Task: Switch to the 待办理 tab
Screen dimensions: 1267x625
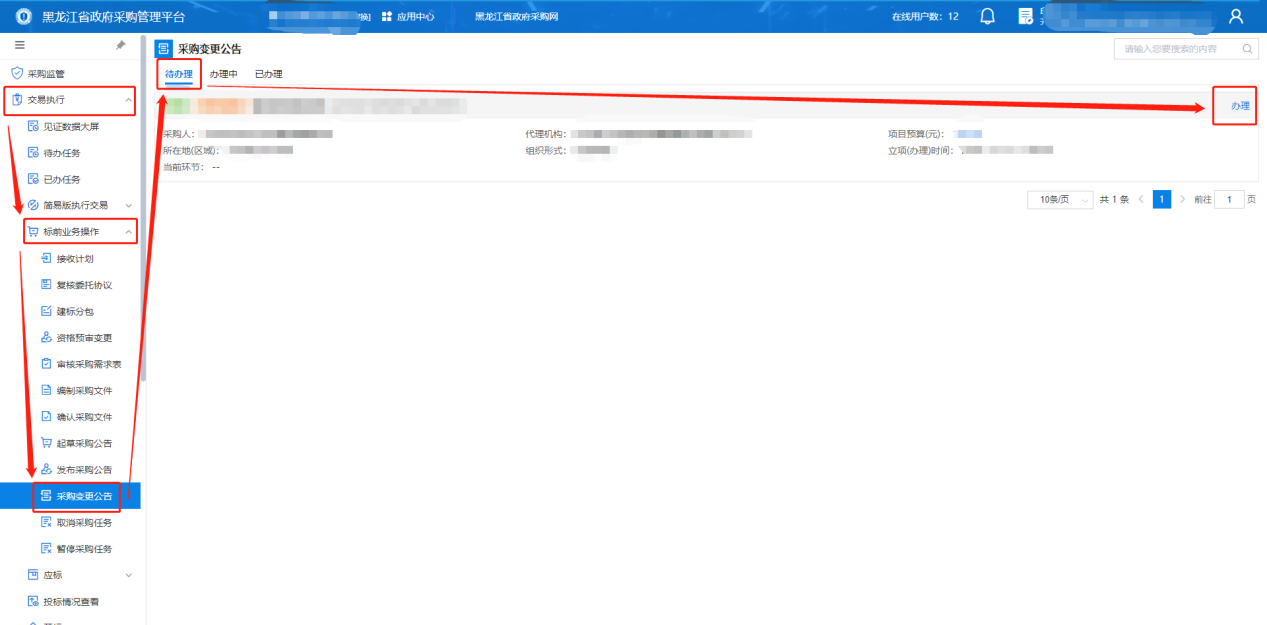Action: pyautogui.click(x=179, y=74)
